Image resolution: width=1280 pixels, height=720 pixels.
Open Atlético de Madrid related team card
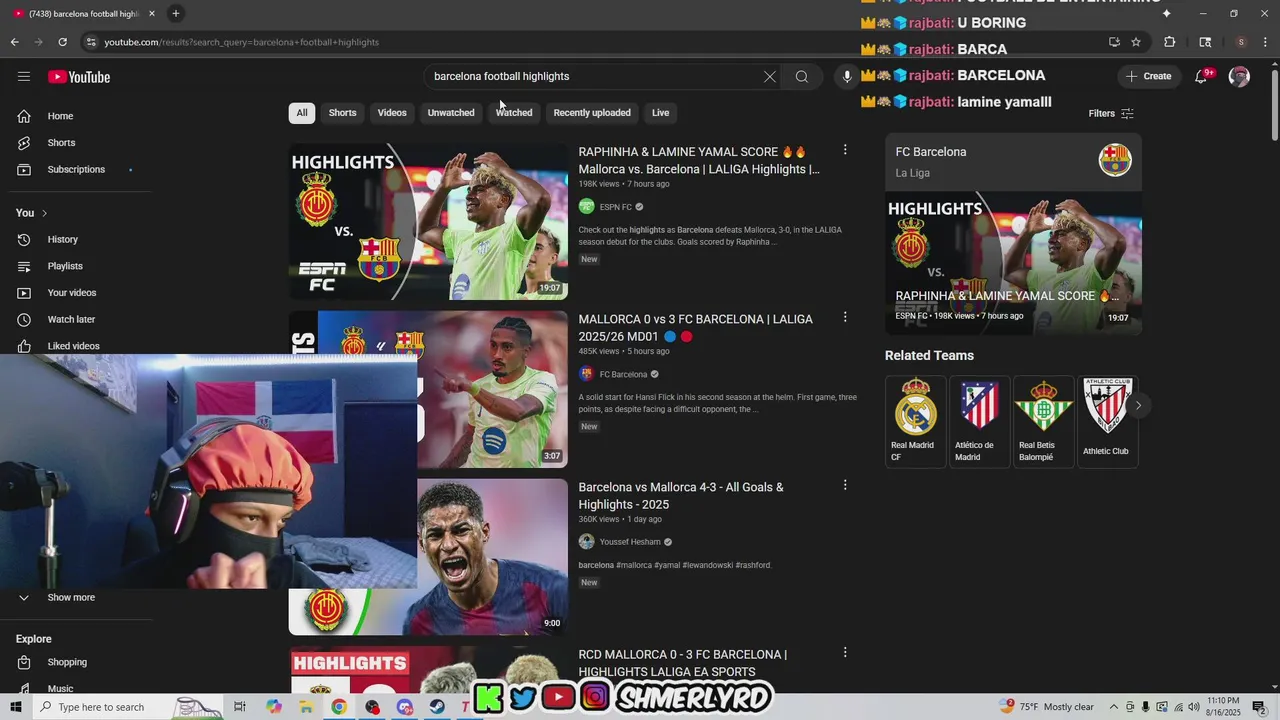pyautogui.click(x=979, y=421)
